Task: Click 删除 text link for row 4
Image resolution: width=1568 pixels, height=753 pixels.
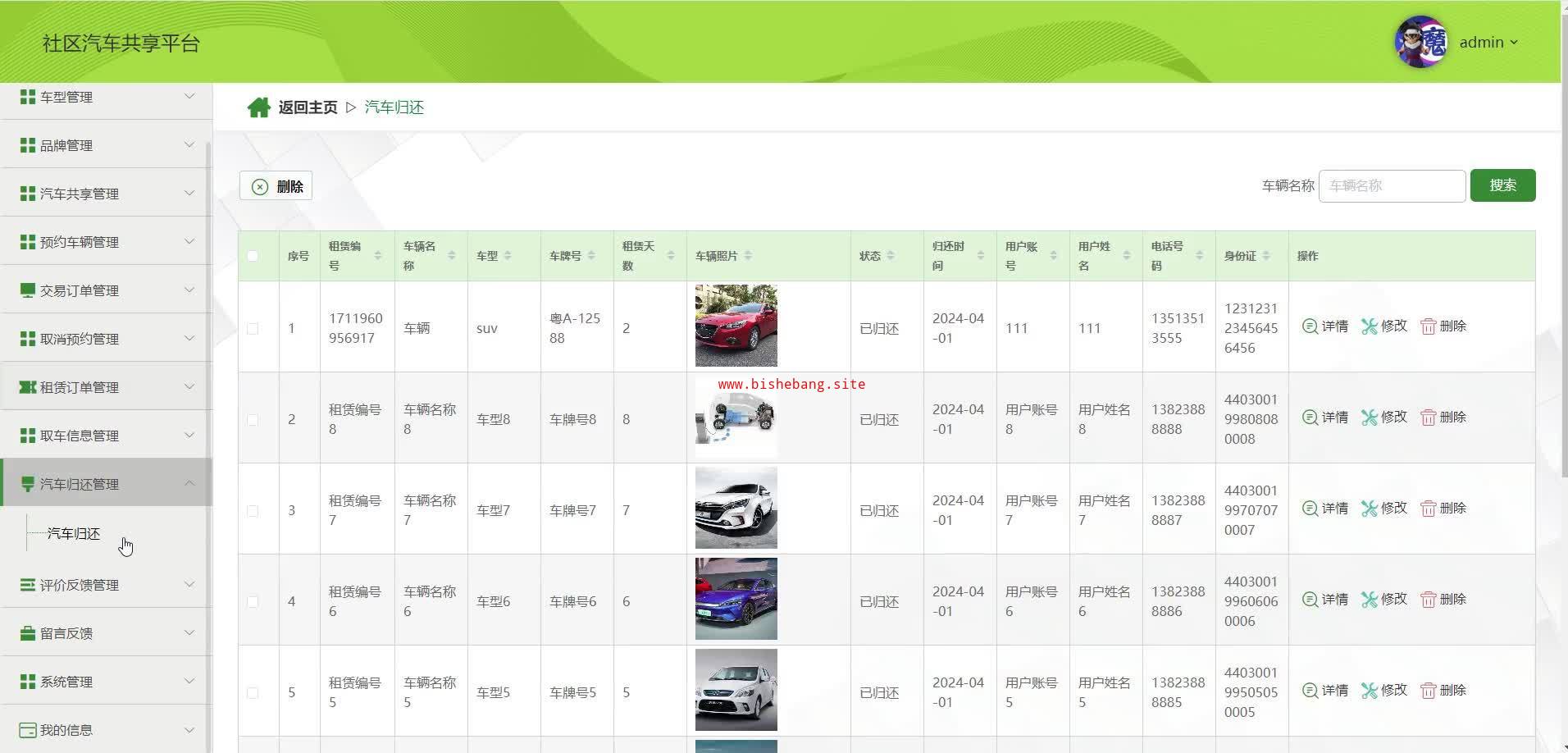Action: pyautogui.click(x=1453, y=600)
